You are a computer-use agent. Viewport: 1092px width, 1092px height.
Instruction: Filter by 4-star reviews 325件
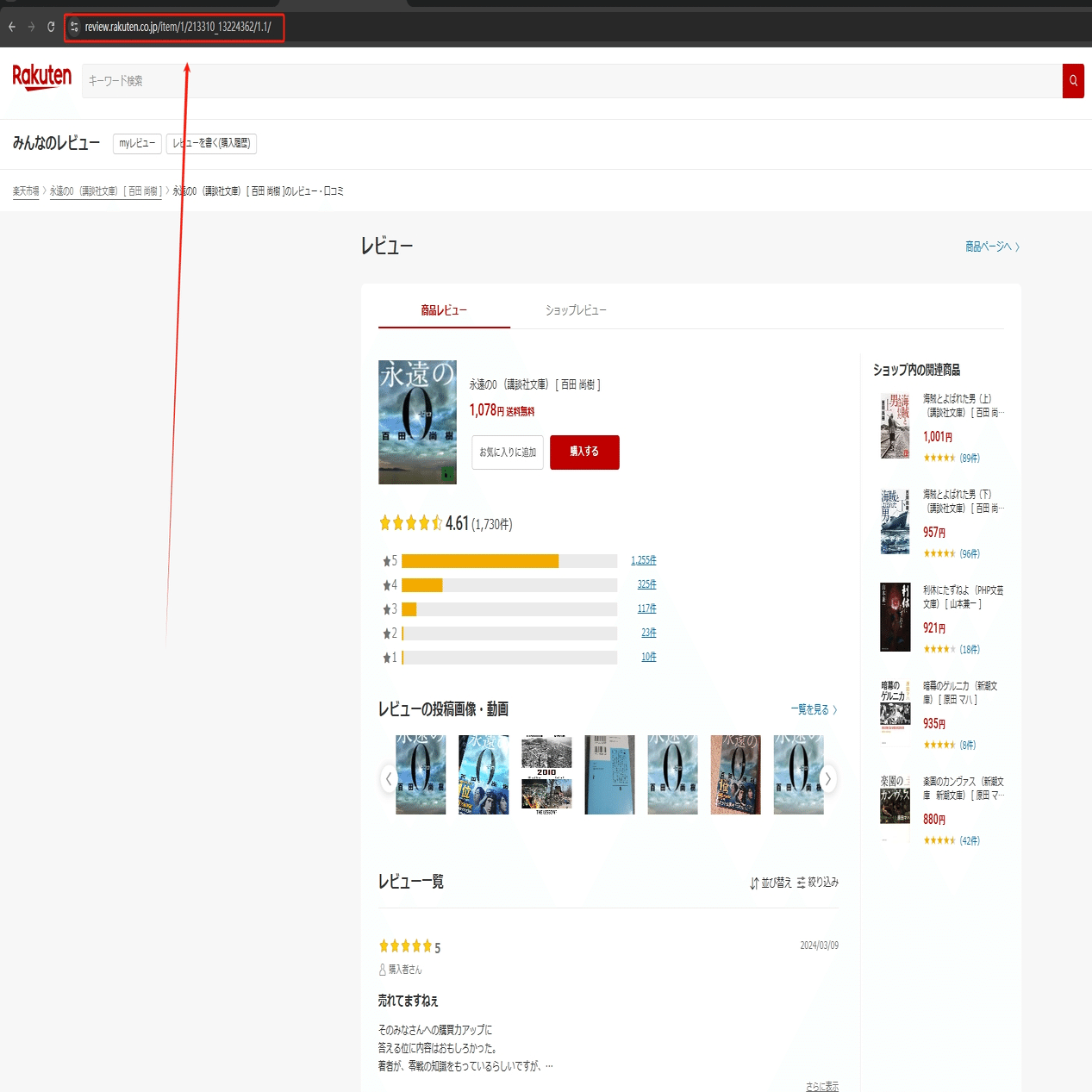pos(646,584)
